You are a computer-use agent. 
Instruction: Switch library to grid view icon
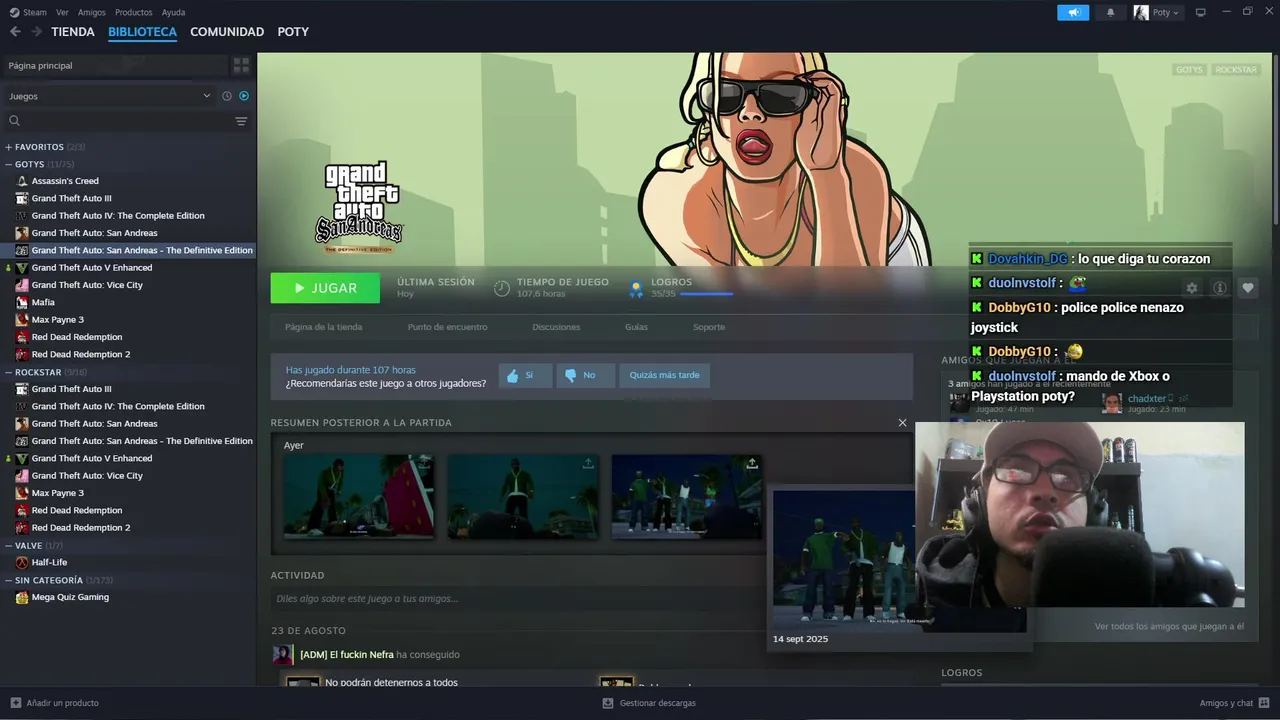tap(241, 65)
